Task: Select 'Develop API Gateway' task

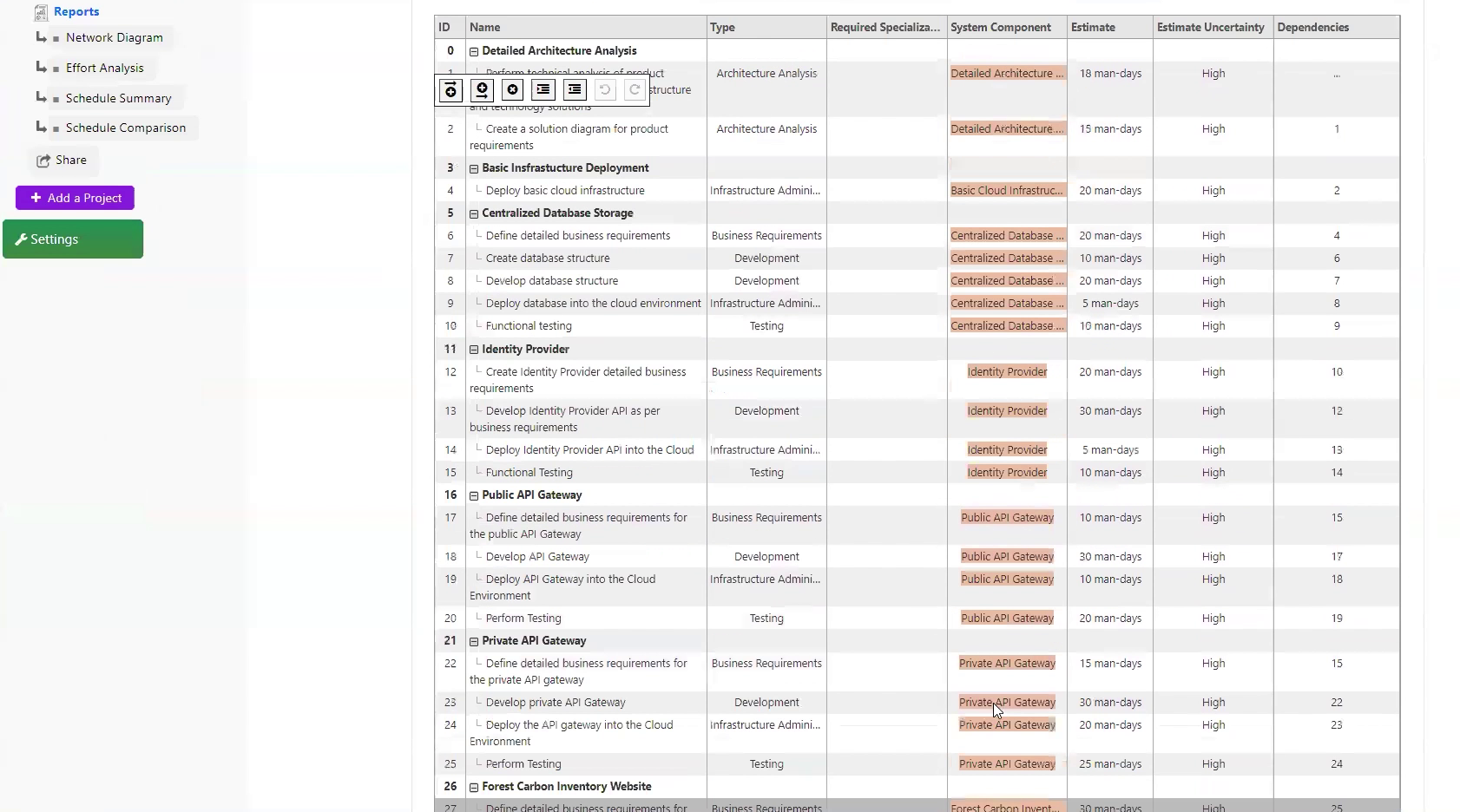Action: point(537,557)
